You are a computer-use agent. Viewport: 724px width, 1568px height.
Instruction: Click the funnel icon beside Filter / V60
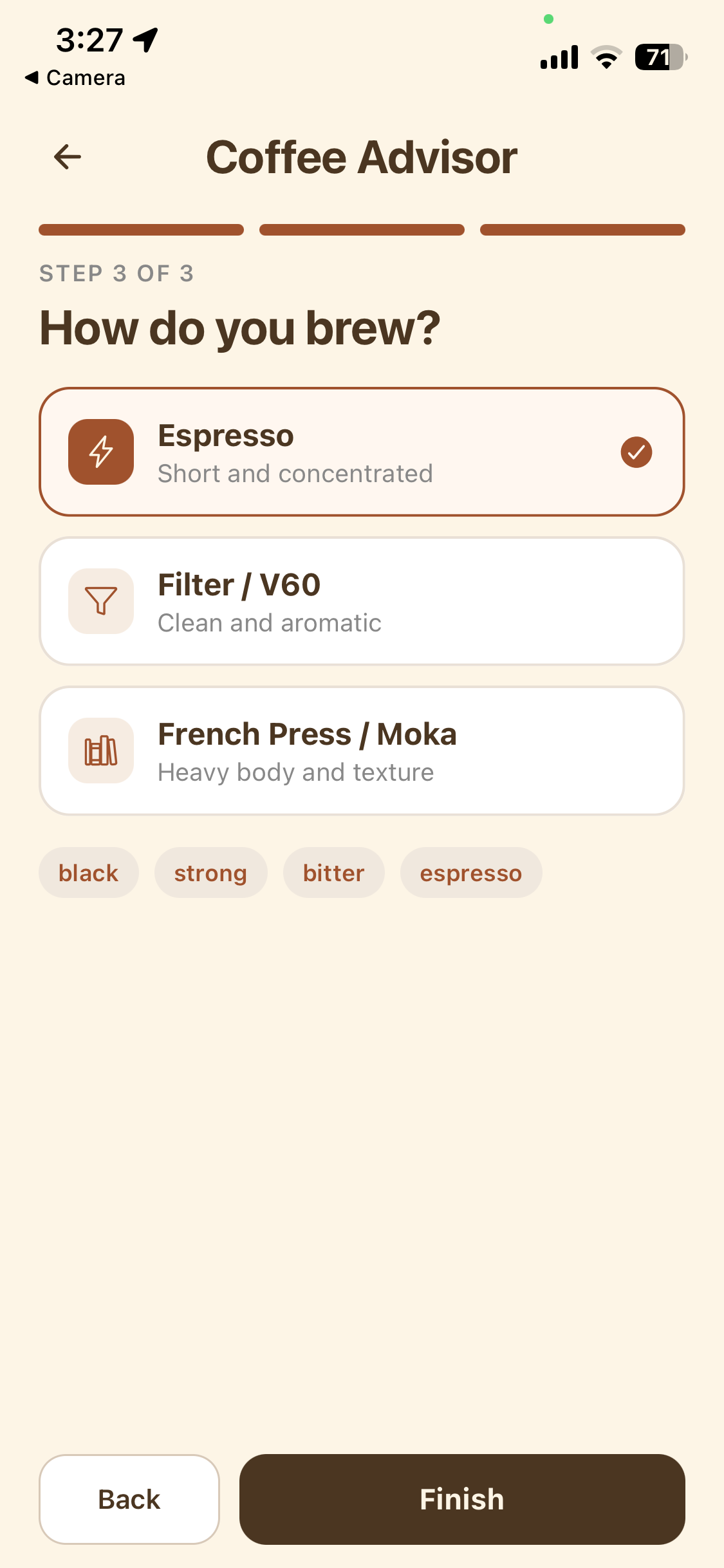coord(100,601)
